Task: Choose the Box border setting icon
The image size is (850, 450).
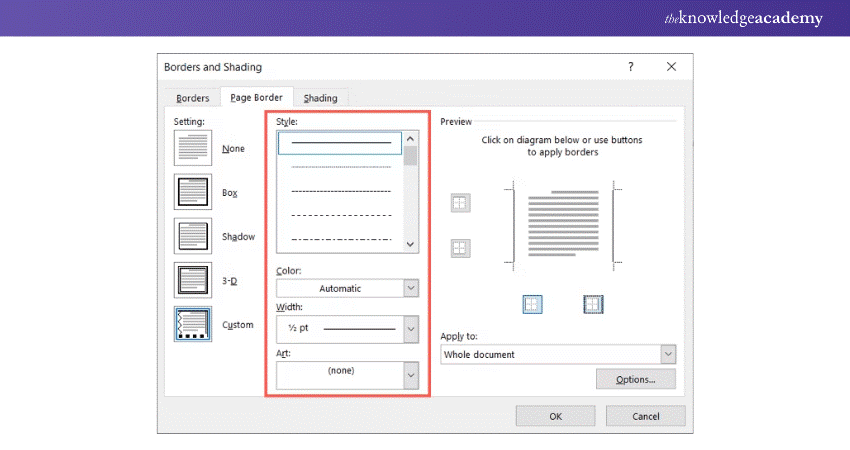Action: (x=190, y=192)
